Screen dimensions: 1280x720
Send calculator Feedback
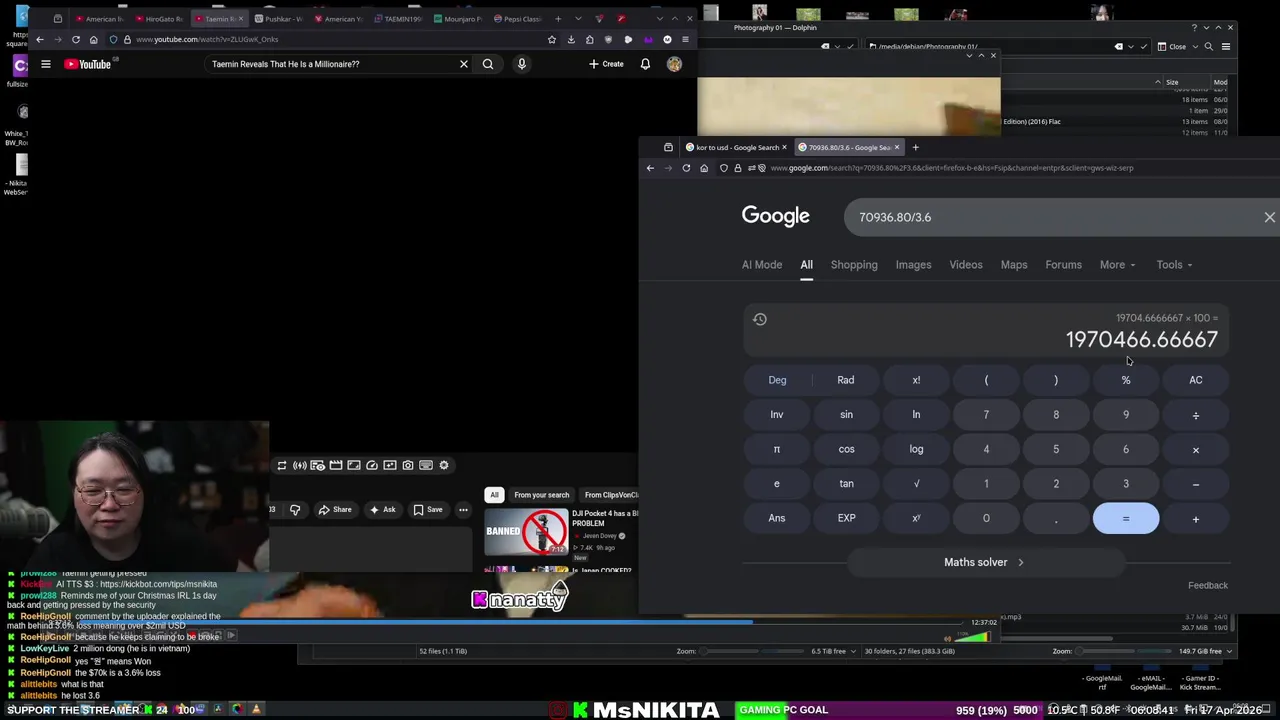(1207, 585)
